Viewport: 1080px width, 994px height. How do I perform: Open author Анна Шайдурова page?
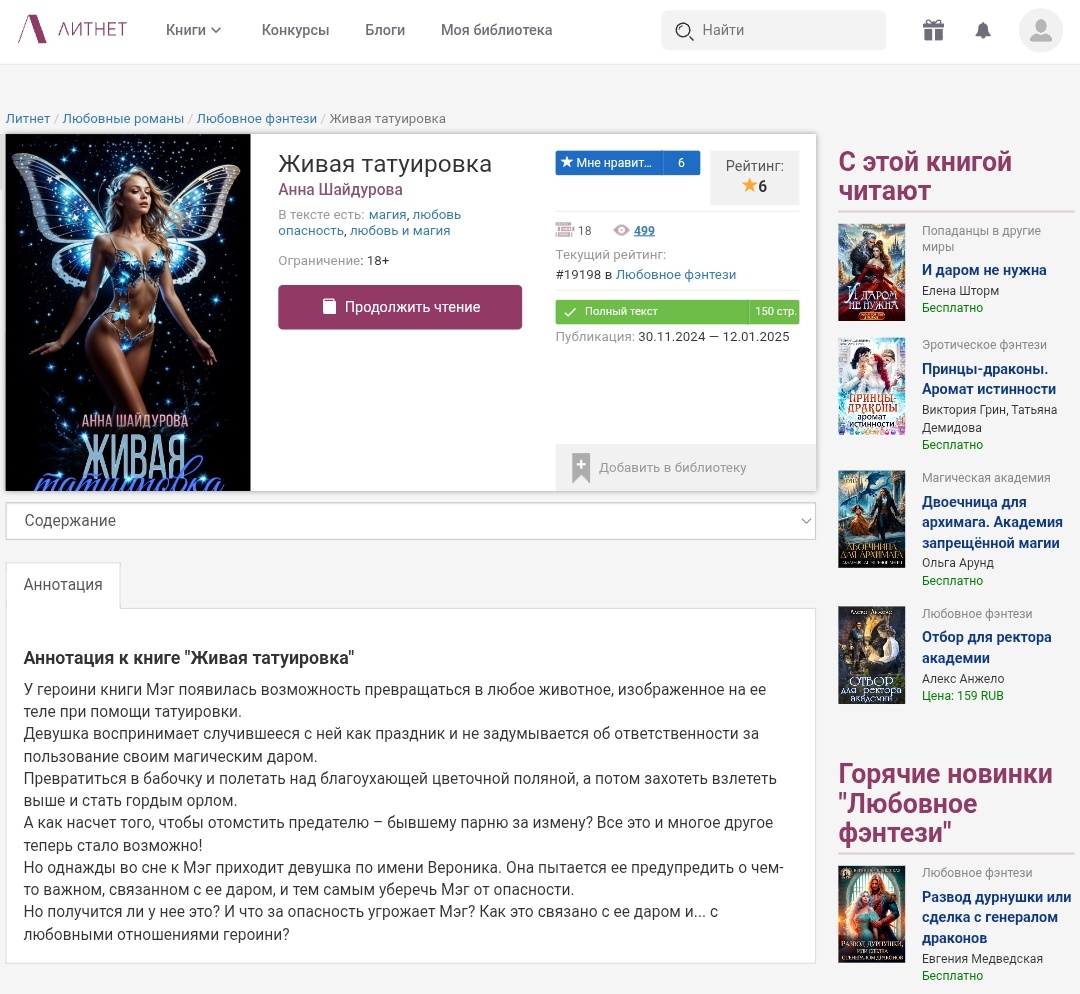tap(340, 189)
